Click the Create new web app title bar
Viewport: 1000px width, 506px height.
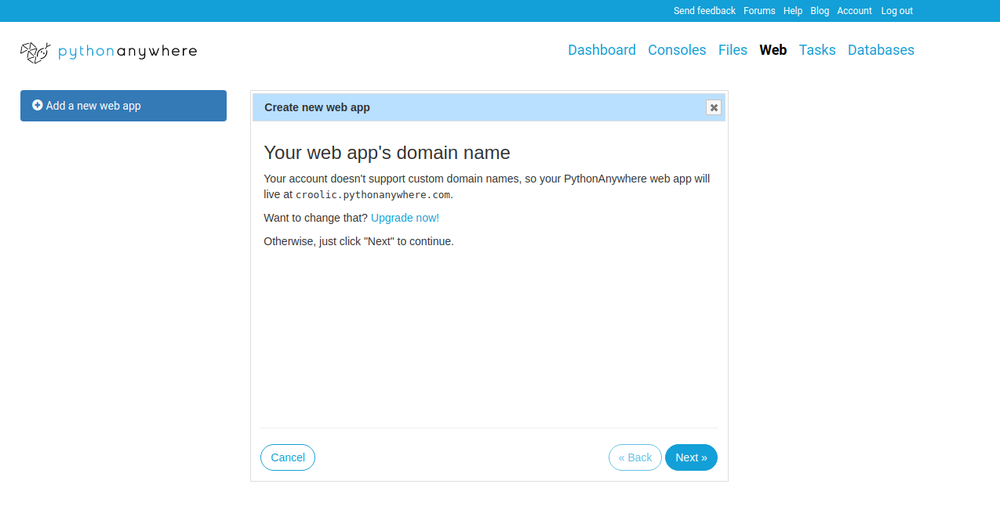(x=489, y=107)
